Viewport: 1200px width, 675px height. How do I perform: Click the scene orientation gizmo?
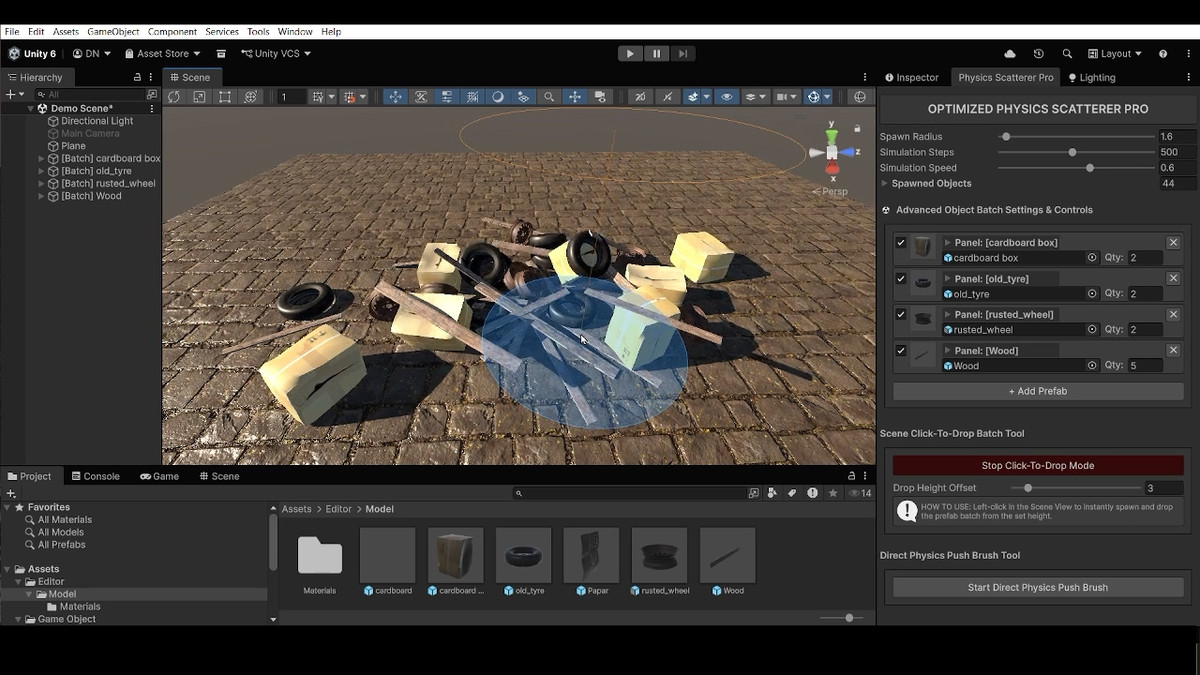(x=832, y=152)
